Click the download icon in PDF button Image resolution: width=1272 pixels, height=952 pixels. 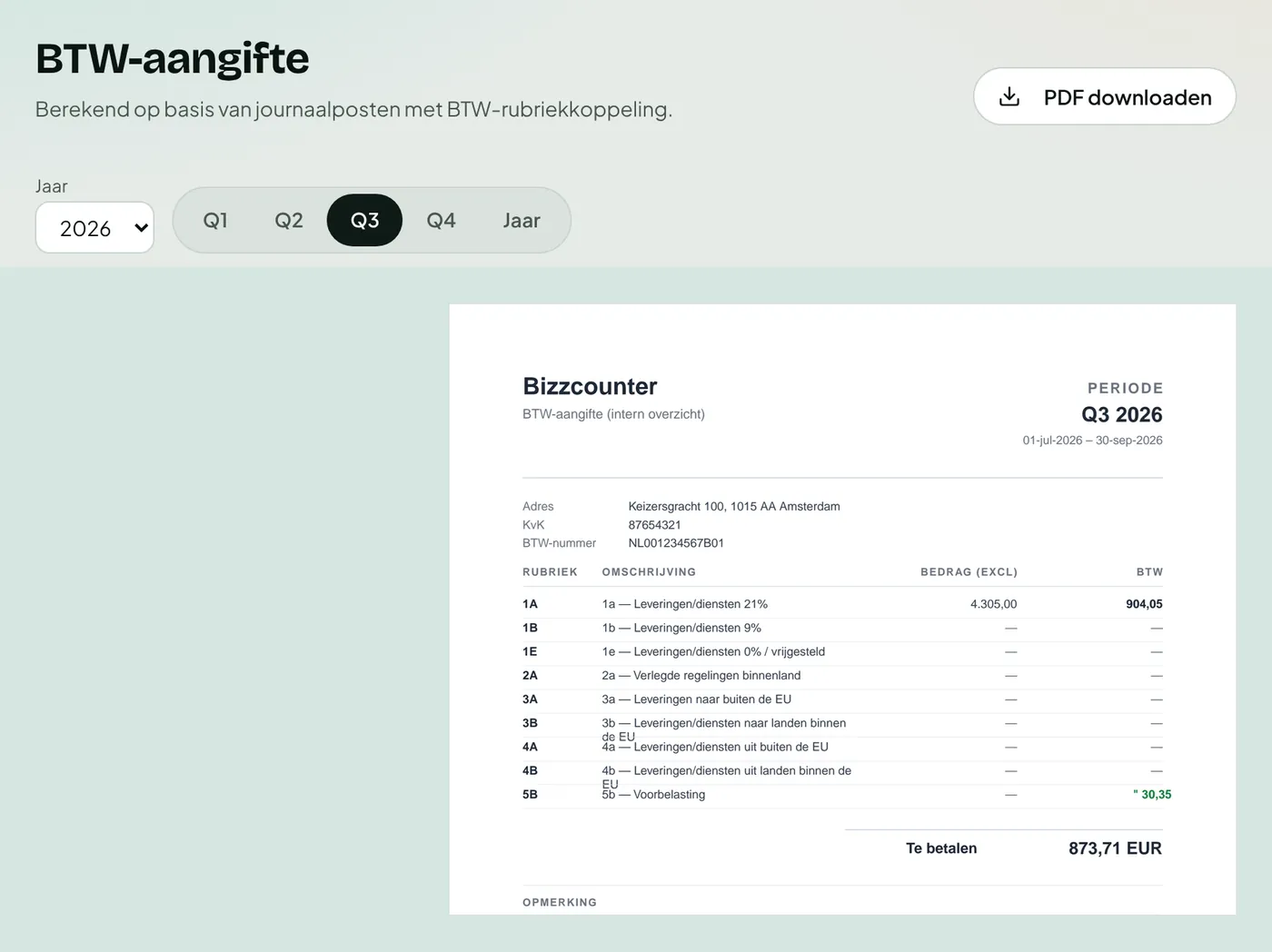point(1009,96)
